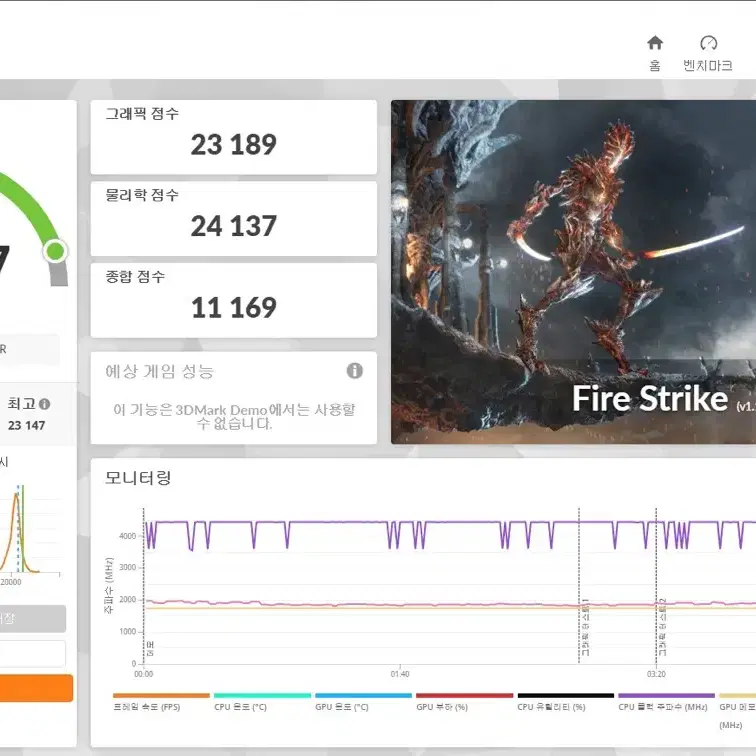Toggle CPU utilization (%) legend item
Screen dimensions: 756x756
(566, 702)
